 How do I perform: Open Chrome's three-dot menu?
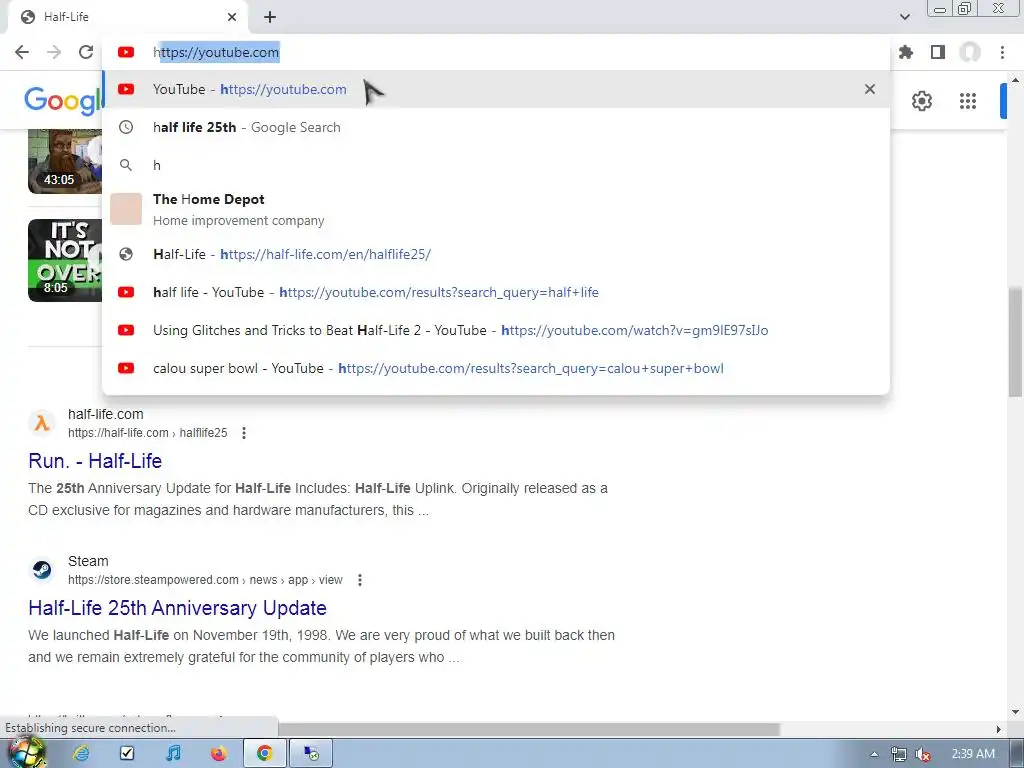click(1002, 52)
